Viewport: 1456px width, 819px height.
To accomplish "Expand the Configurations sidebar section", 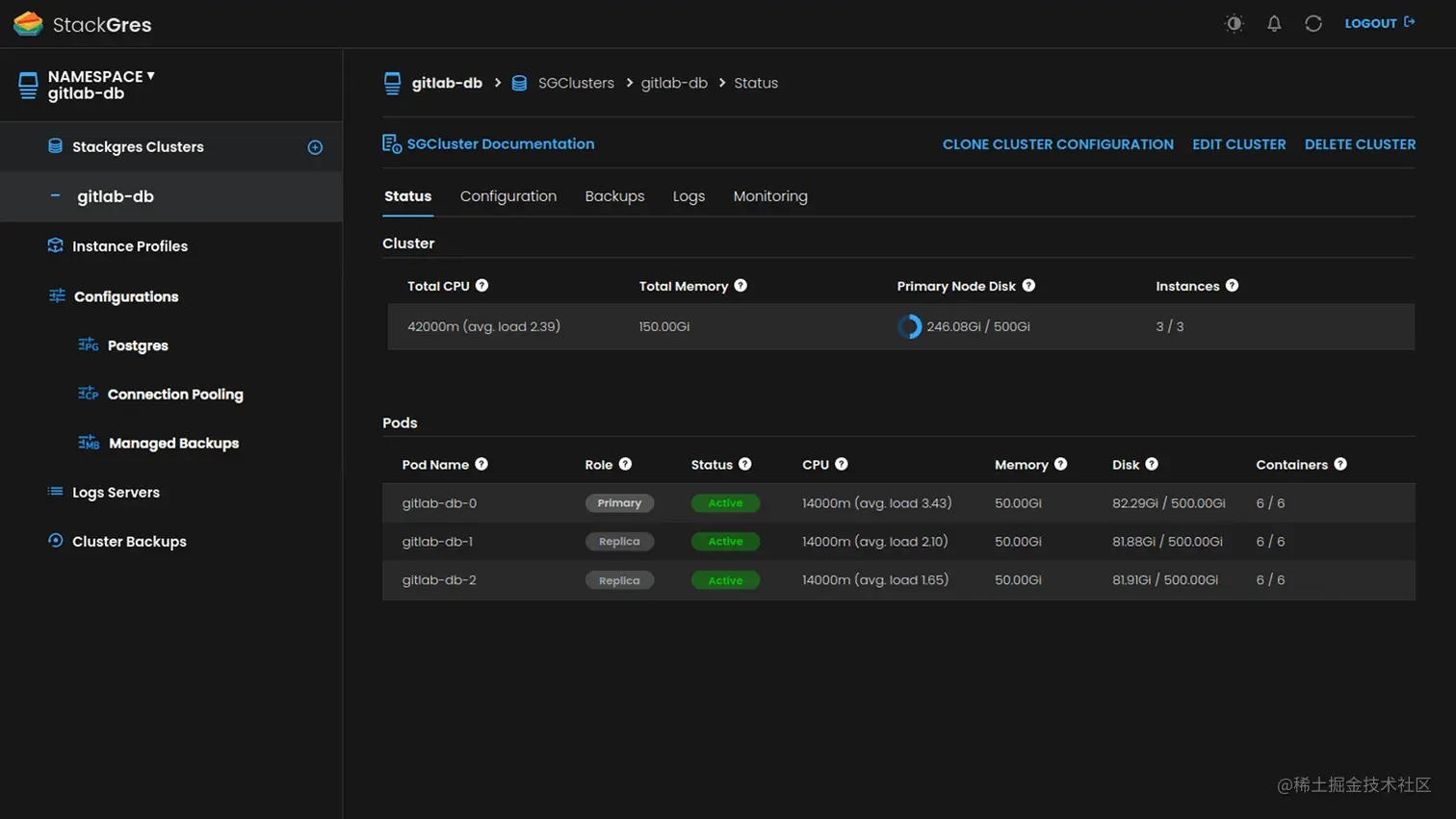I will 125,296.
